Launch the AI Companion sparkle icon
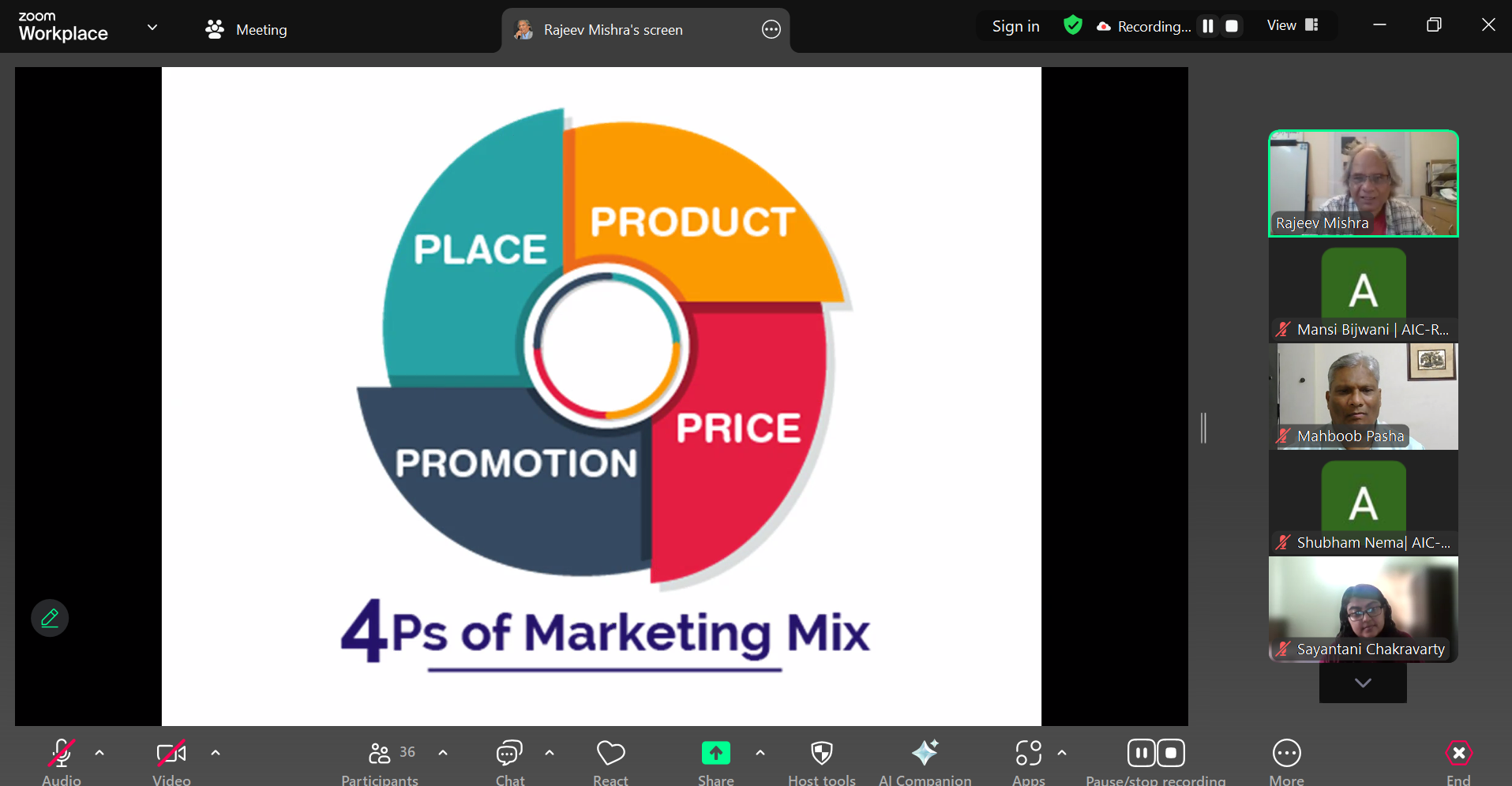The image size is (1512, 786). click(925, 754)
